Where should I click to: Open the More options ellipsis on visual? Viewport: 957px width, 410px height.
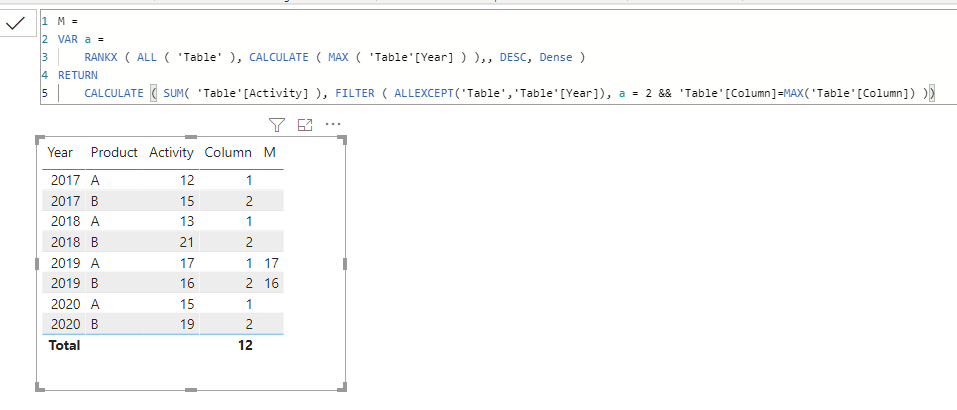click(333, 124)
